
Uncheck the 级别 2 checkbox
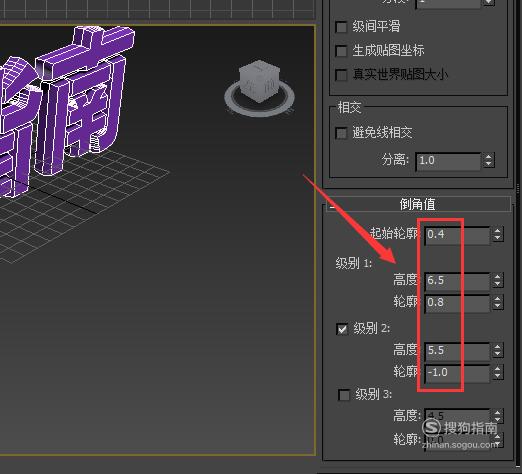tap(342, 329)
